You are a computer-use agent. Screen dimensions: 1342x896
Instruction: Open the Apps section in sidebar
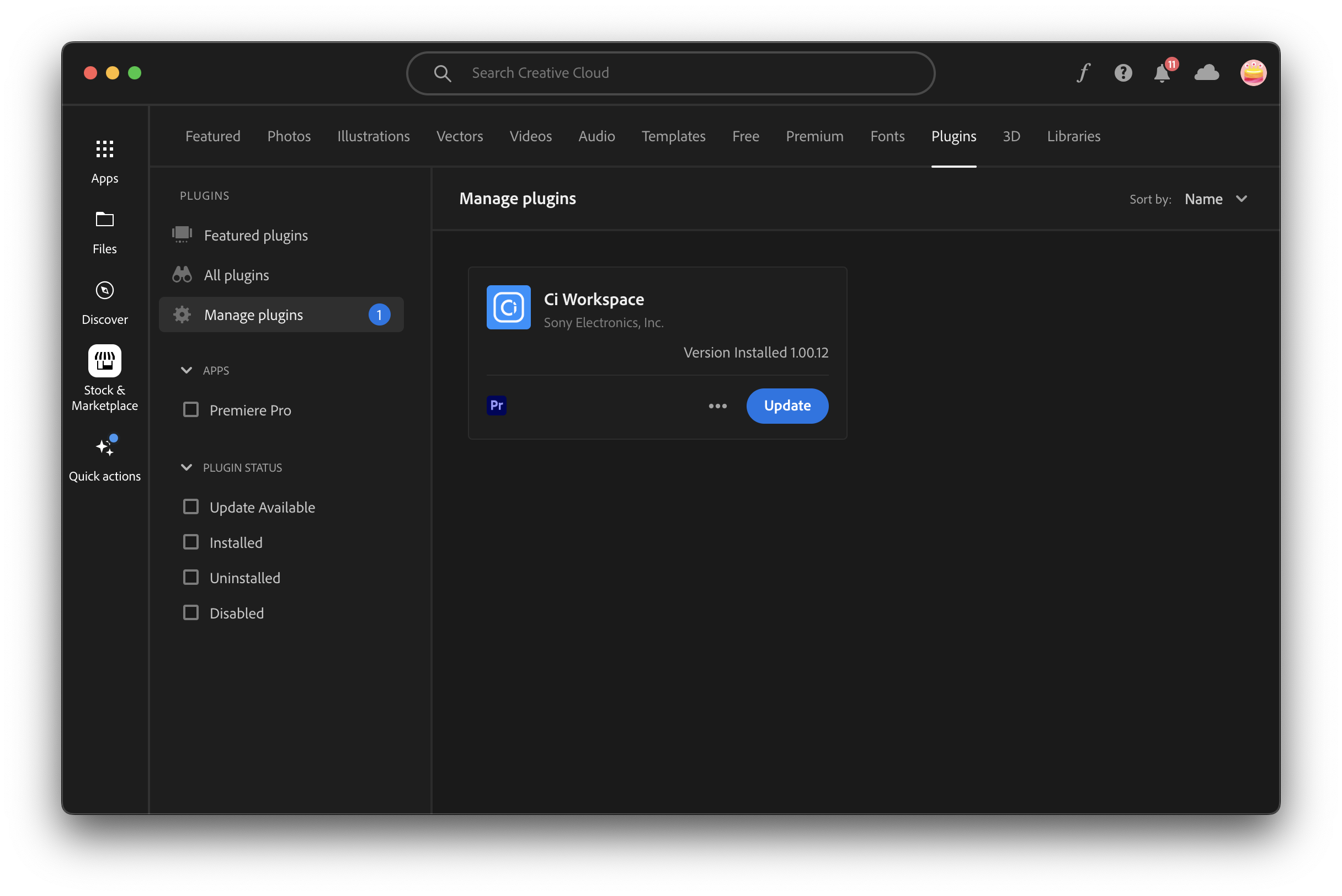point(104,161)
